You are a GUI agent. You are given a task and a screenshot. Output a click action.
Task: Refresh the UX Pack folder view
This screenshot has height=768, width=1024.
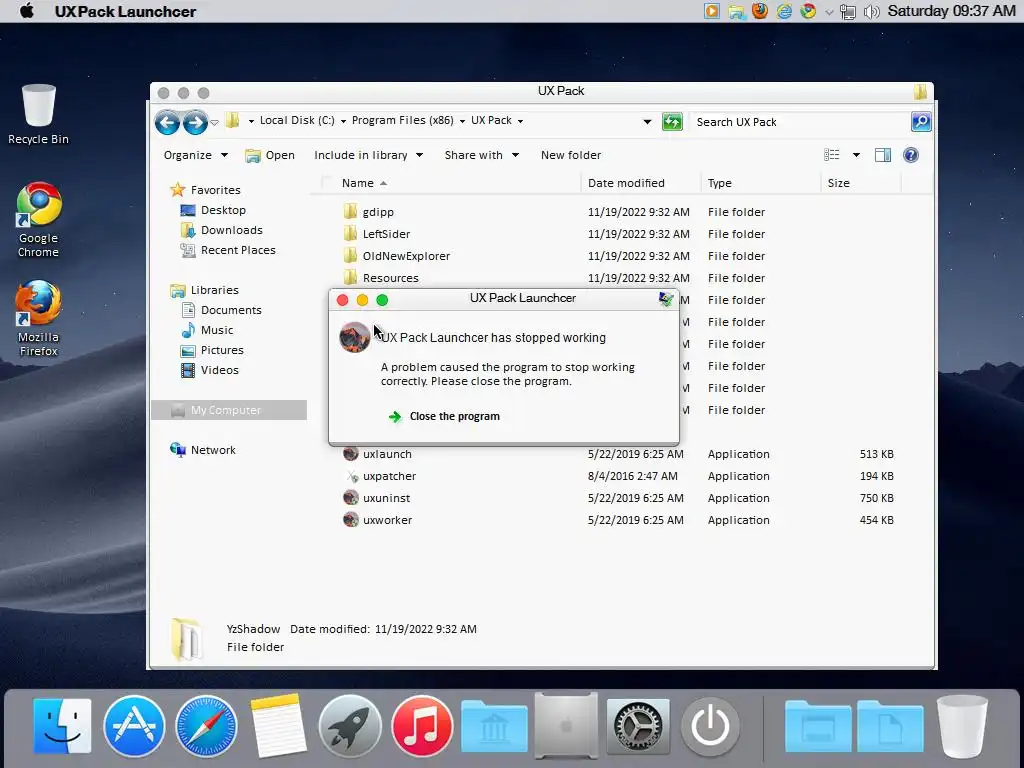coord(672,121)
